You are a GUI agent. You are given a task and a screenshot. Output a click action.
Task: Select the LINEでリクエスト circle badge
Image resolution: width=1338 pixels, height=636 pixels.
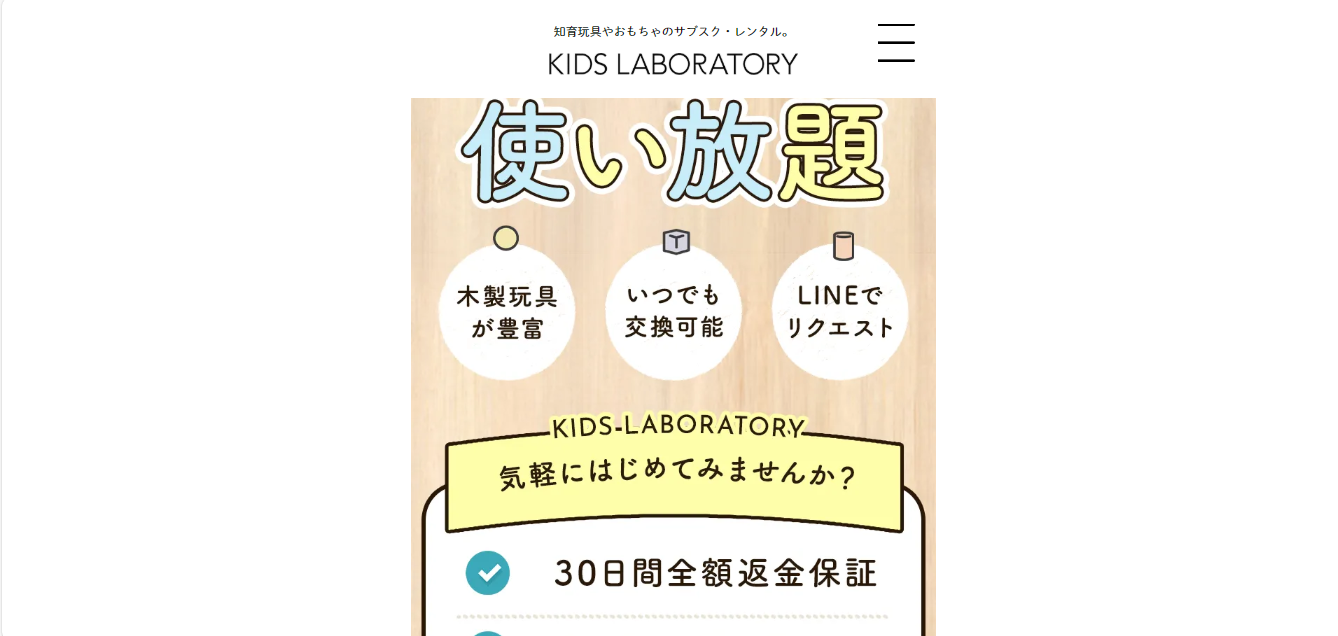tap(840, 312)
